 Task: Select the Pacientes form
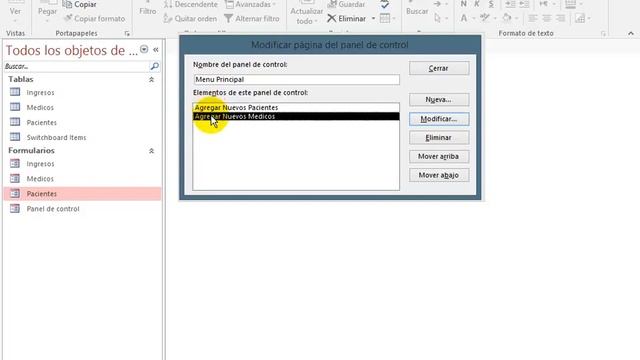82,193
